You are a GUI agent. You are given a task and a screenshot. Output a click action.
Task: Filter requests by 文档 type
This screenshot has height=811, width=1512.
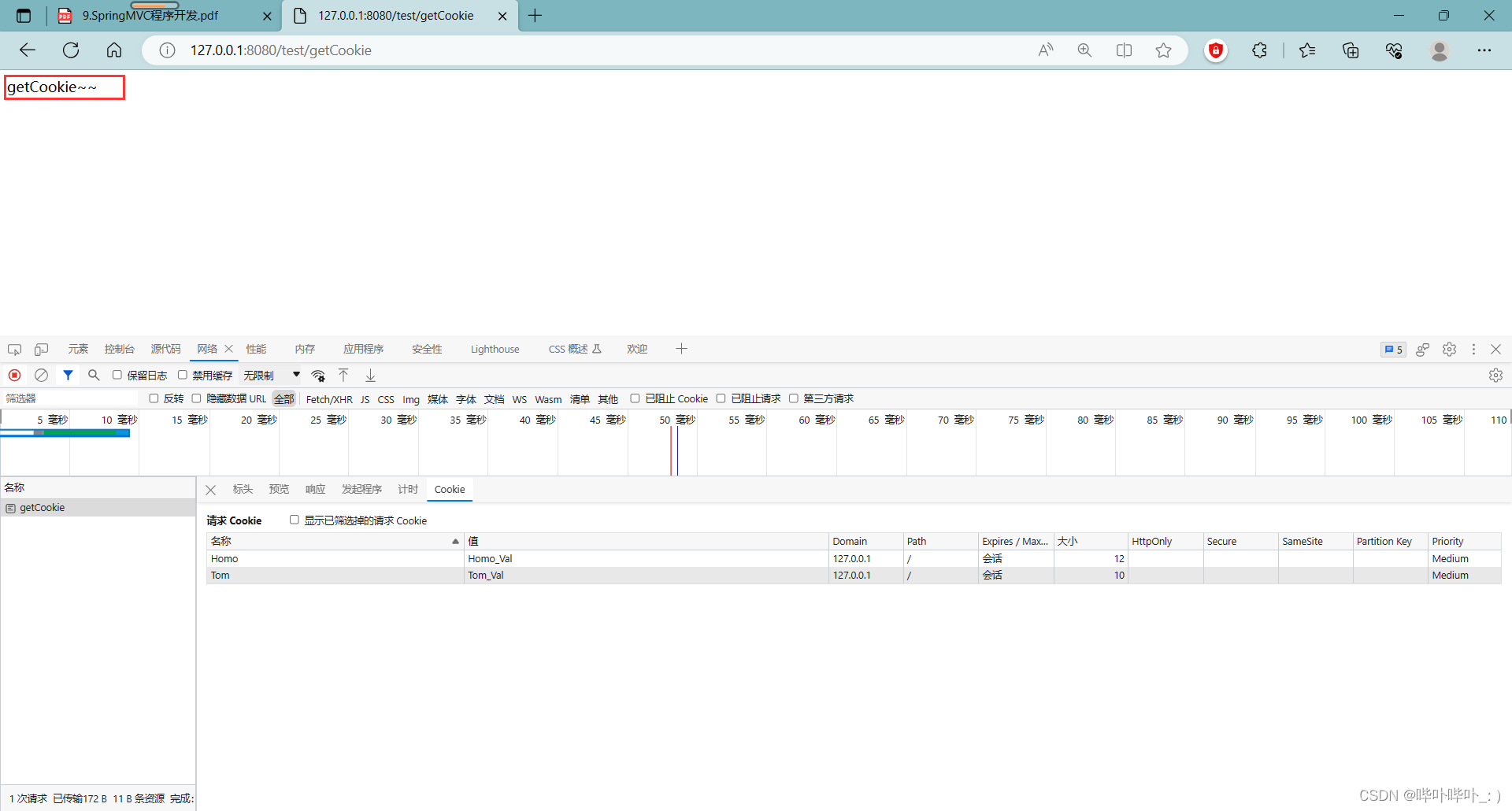(x=494, y=399)
